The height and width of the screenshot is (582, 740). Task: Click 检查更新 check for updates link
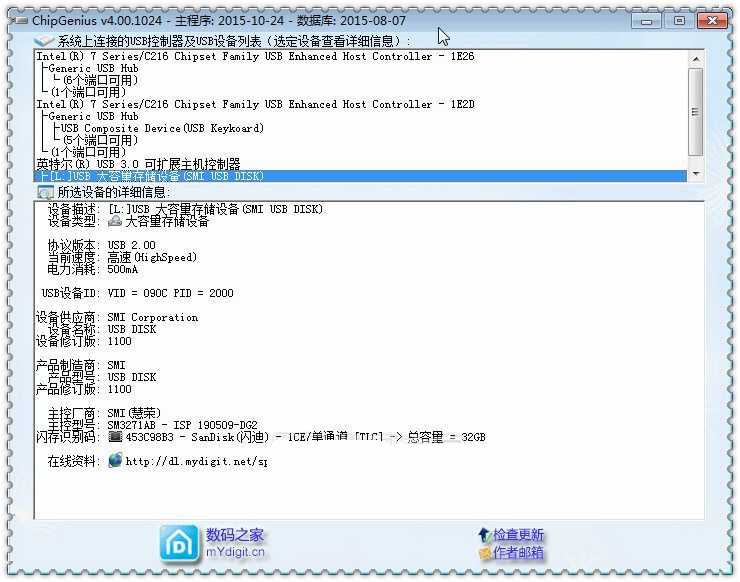point(518,535)
